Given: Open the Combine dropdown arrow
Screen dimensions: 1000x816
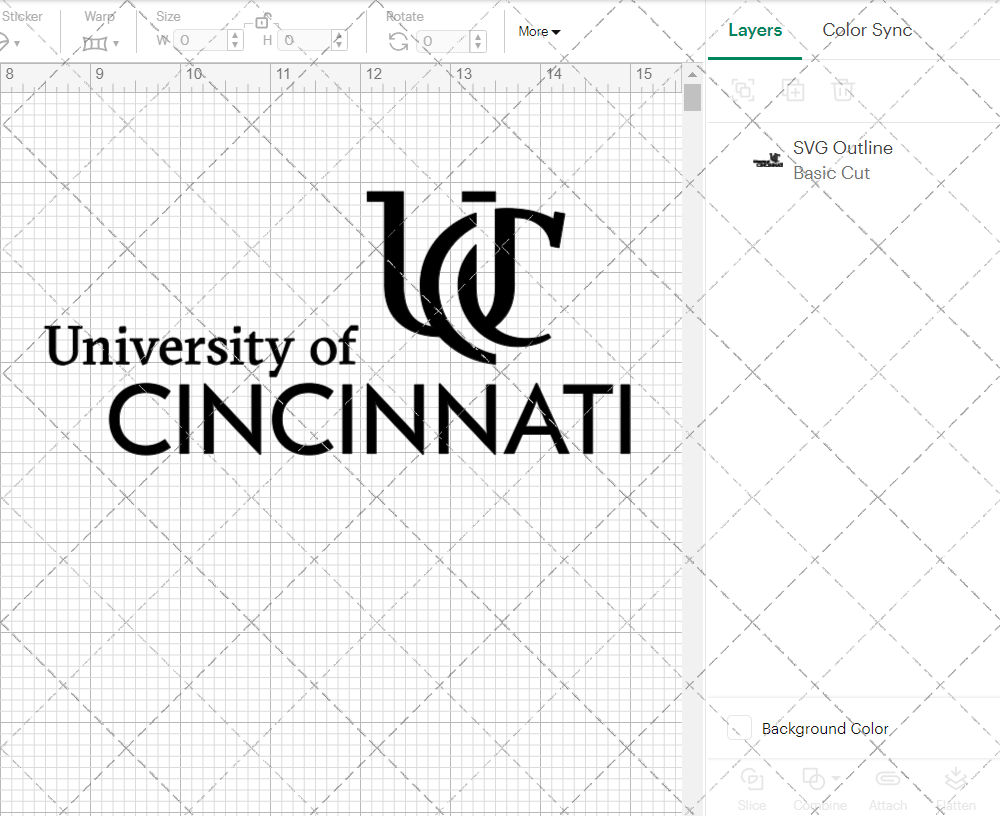Looking at the screenshot, I should pyautogui.click(x=835, y=778).
